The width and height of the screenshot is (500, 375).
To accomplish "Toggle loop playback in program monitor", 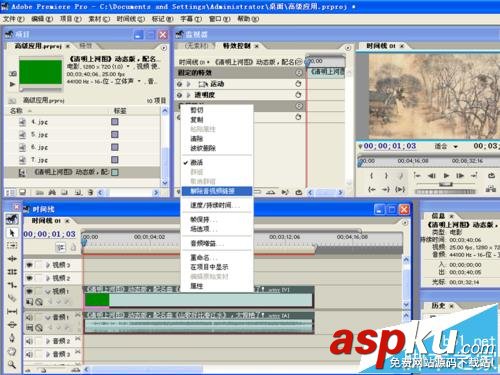I will pyautogui.click(x=491, y=175).
